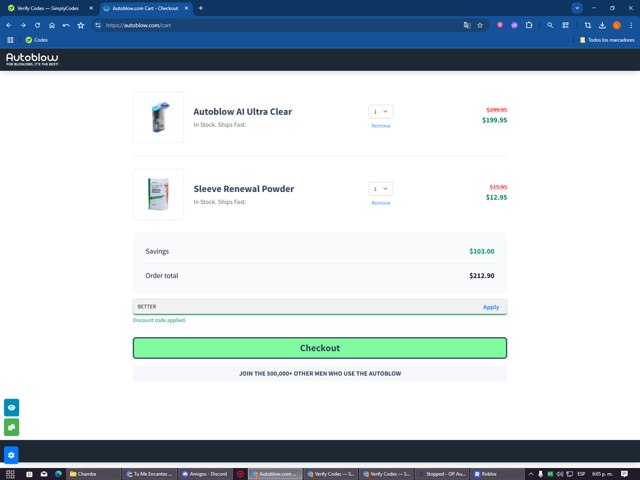Open Edge browser from taskbar
The height and width of the screenshot is (480, 640).
[58, 474]
